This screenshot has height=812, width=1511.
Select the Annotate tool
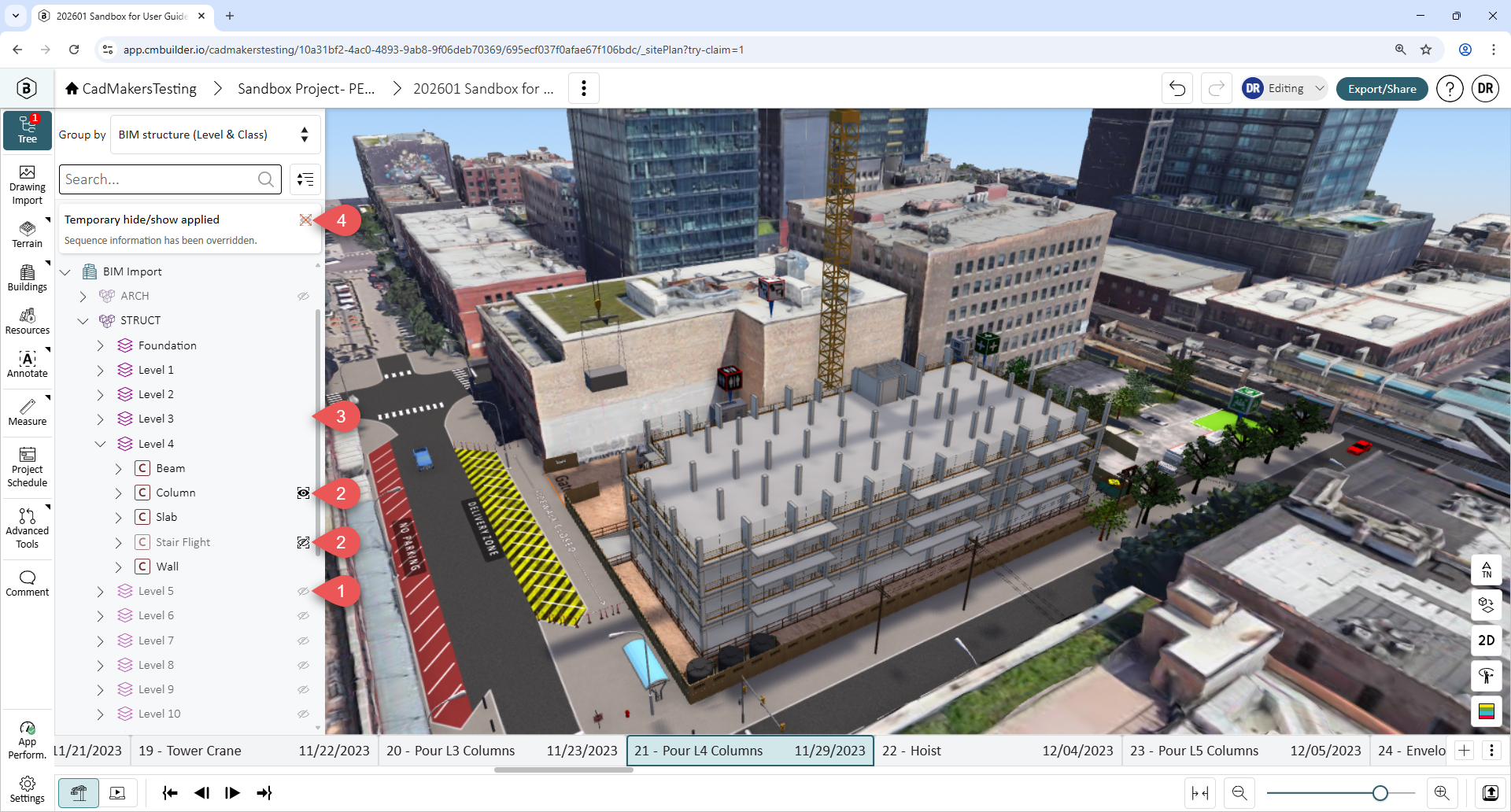[28, 364]
